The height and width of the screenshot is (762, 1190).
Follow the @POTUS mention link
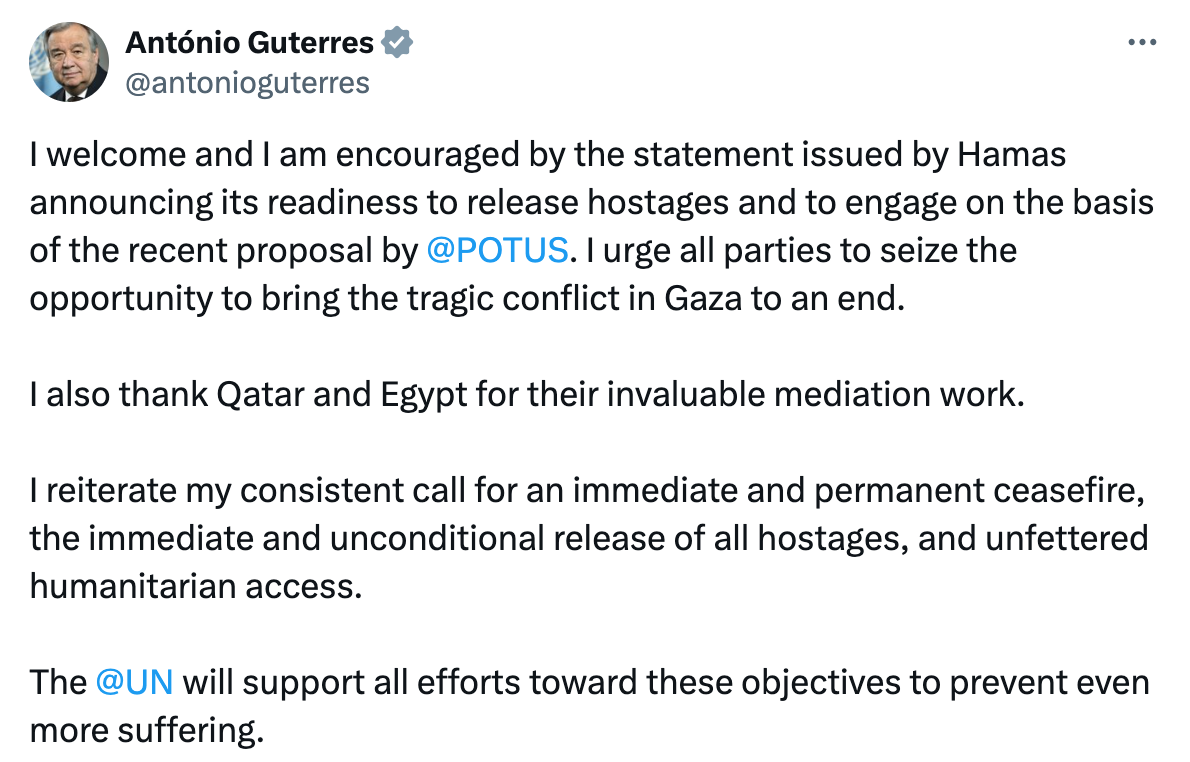(x=497, y=250)
